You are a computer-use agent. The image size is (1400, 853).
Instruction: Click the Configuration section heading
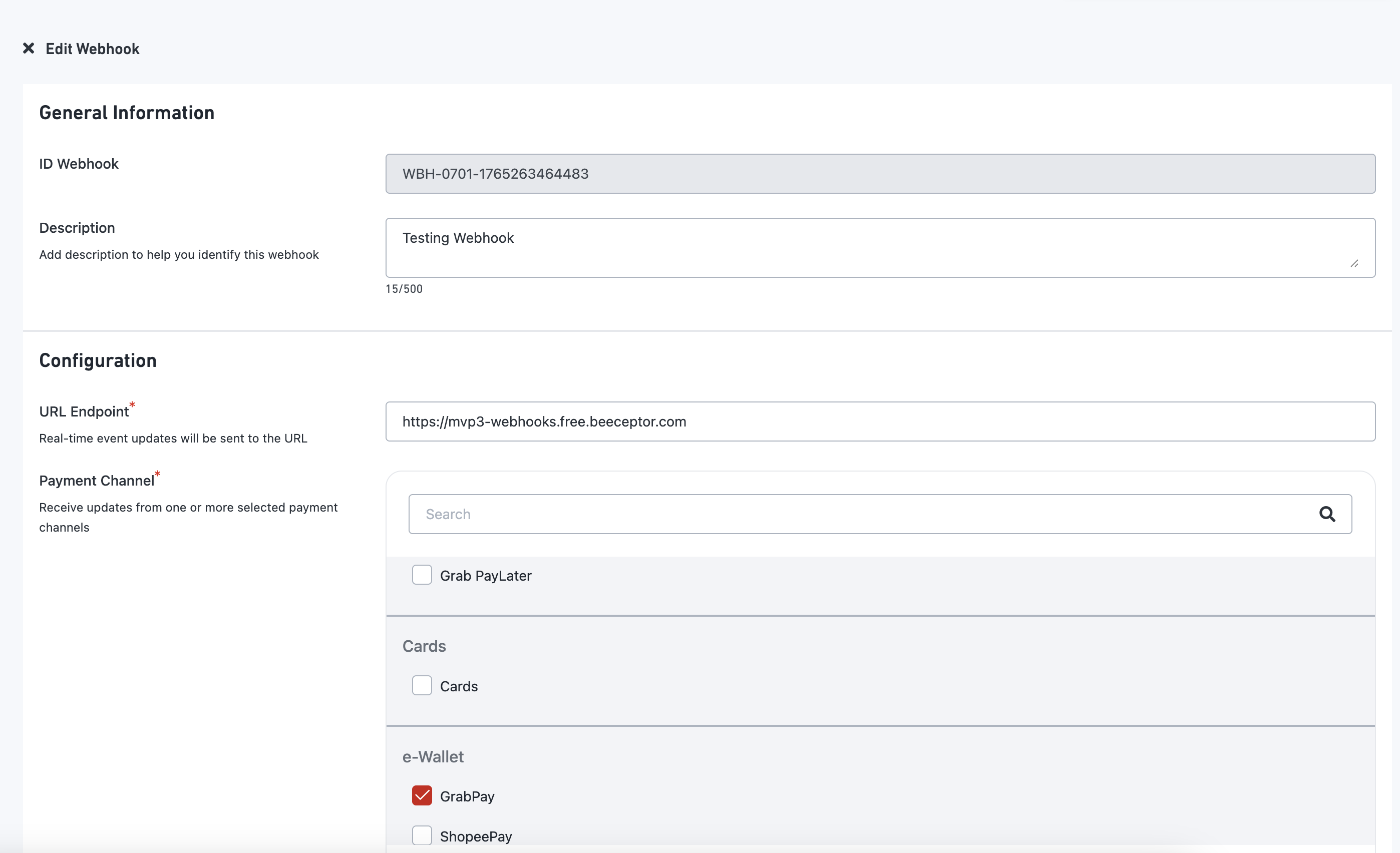click(x=98, y=360)
